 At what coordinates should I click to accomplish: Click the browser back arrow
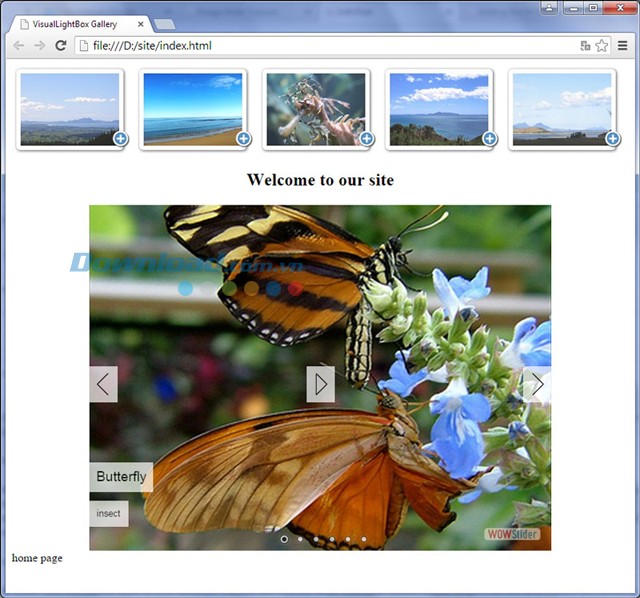click(x=19, y=45)
